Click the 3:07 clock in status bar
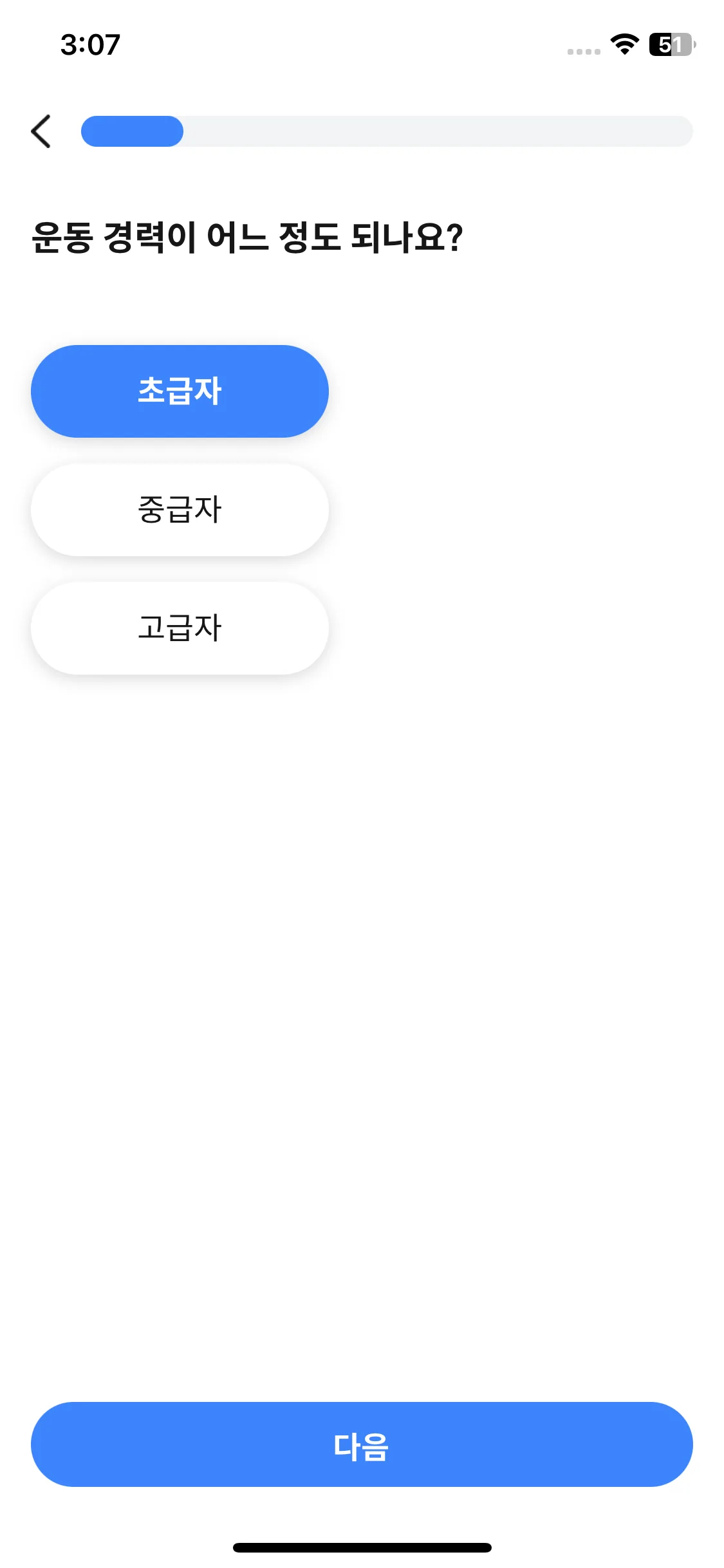Screen dimensions: 724x1568 point(90,44)
